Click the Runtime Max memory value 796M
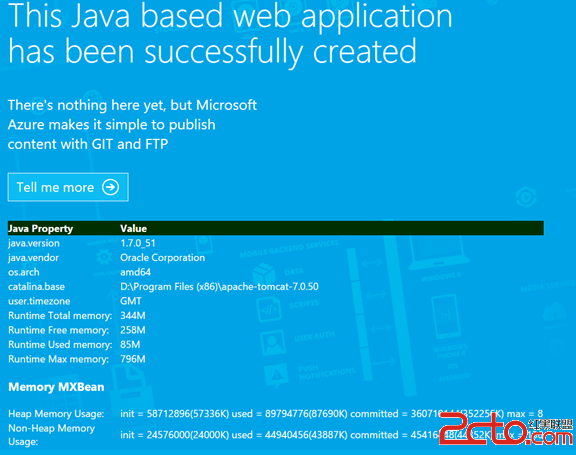 coord(133,359)
